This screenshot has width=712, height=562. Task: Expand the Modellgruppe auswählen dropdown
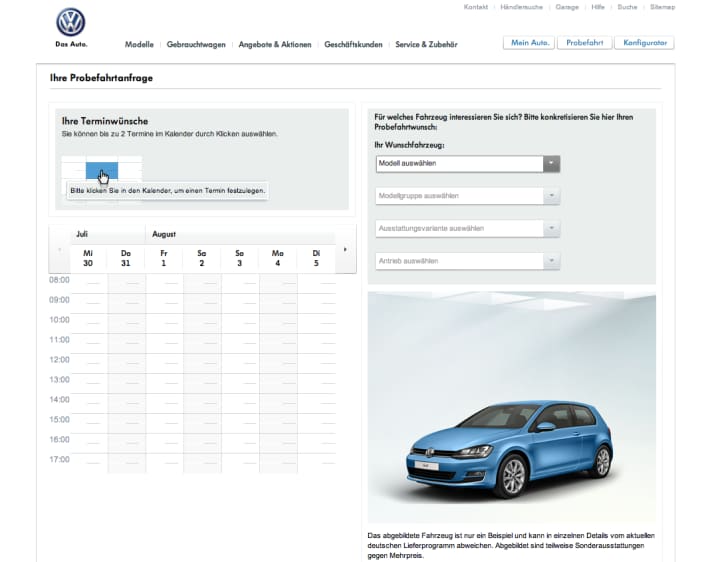pos(467,196)
